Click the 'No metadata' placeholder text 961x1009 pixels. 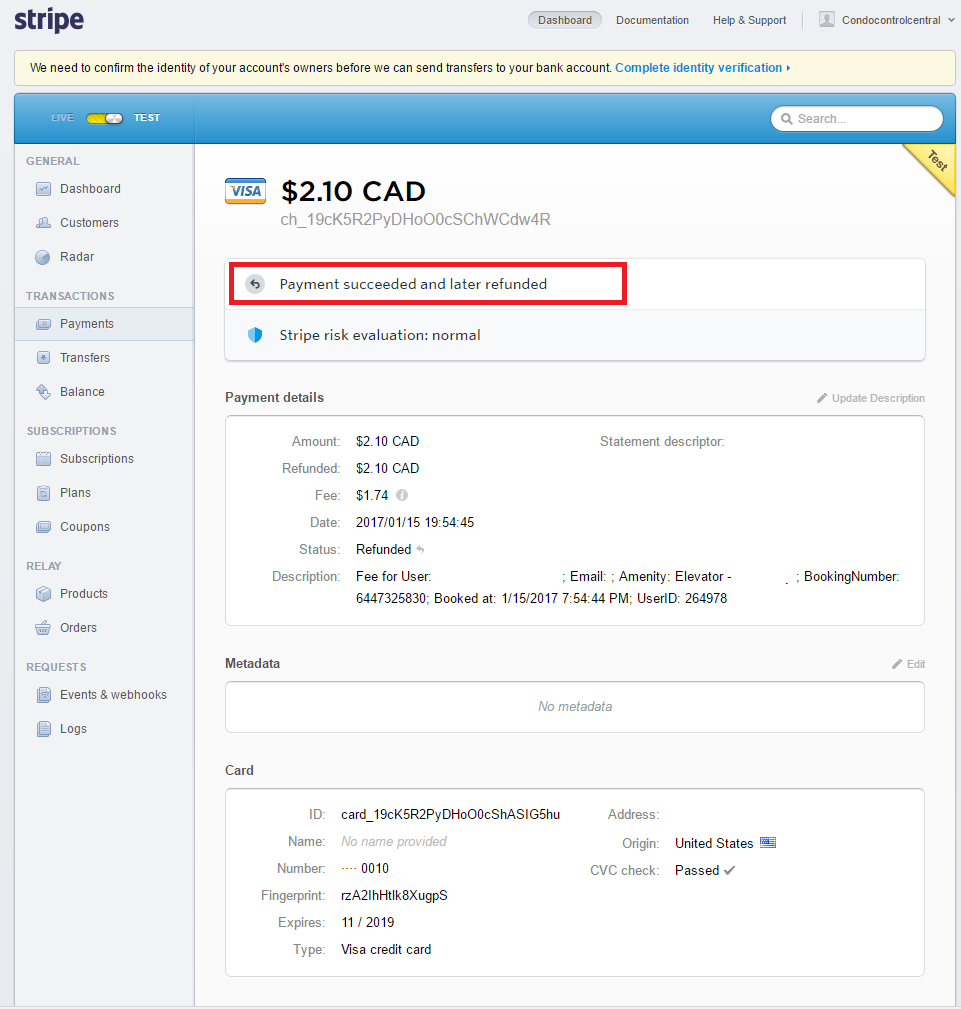[x=575, y=707]
